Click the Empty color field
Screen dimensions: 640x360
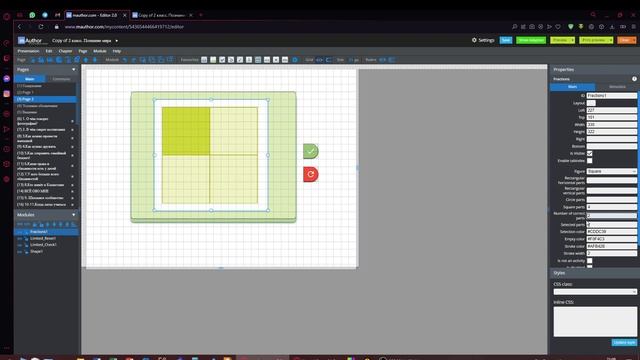click(x=611, y=239)
